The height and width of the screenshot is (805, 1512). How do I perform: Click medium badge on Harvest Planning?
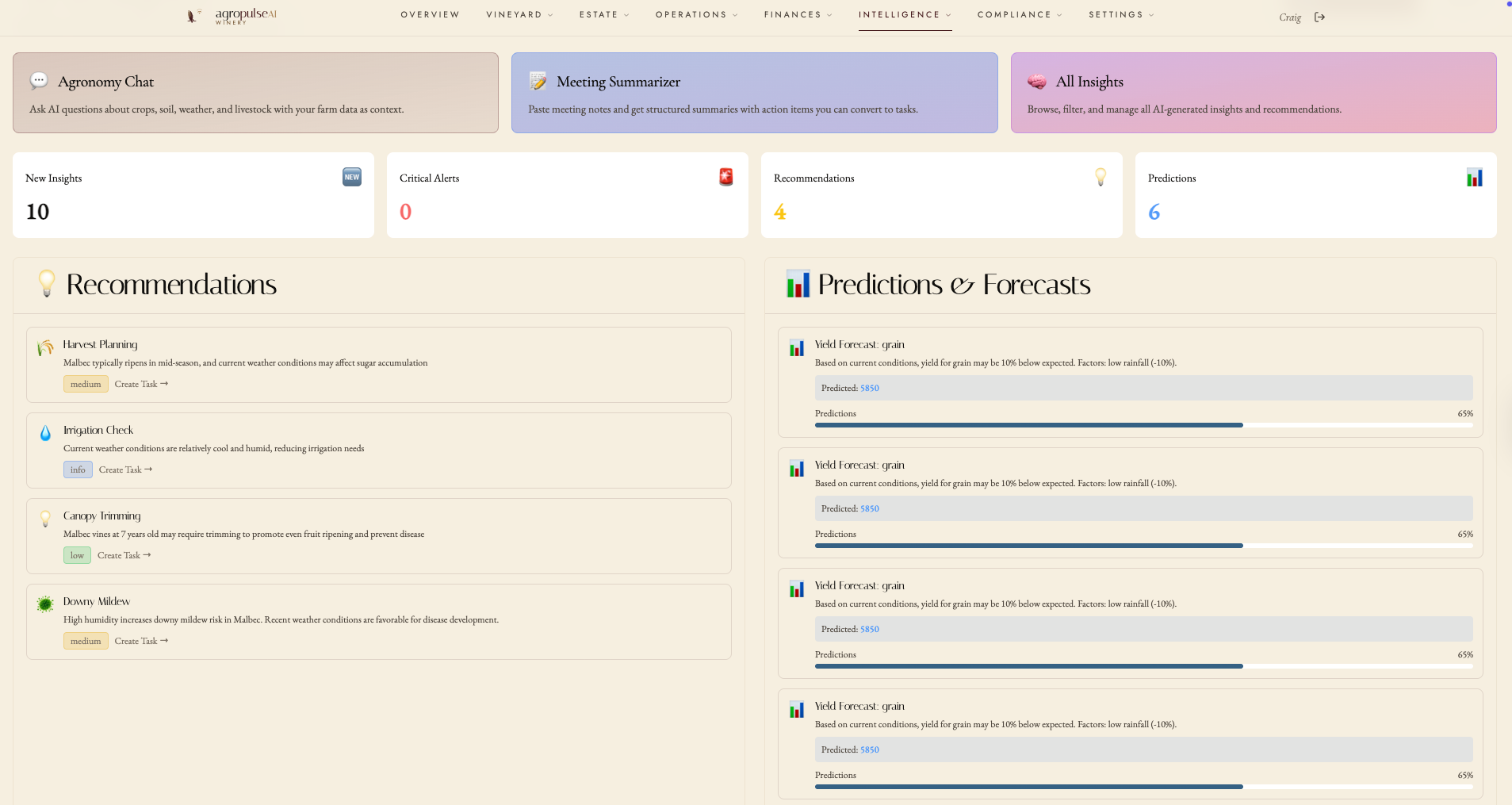click(86, 384)
